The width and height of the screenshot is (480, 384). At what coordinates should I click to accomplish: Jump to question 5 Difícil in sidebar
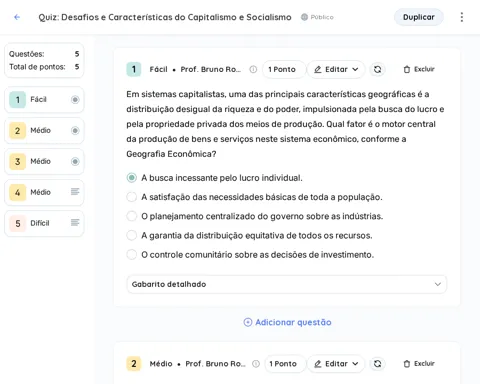(x=44, y=223)
